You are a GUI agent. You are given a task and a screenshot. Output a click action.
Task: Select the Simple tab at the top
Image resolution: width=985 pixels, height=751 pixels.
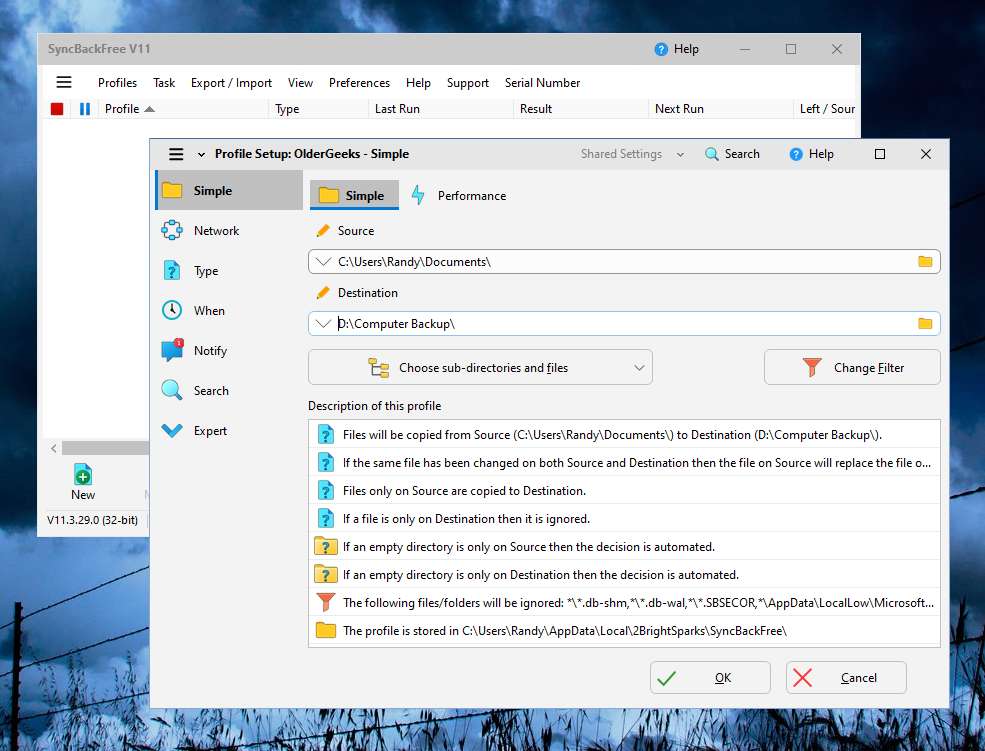click(x=354, y=195)
